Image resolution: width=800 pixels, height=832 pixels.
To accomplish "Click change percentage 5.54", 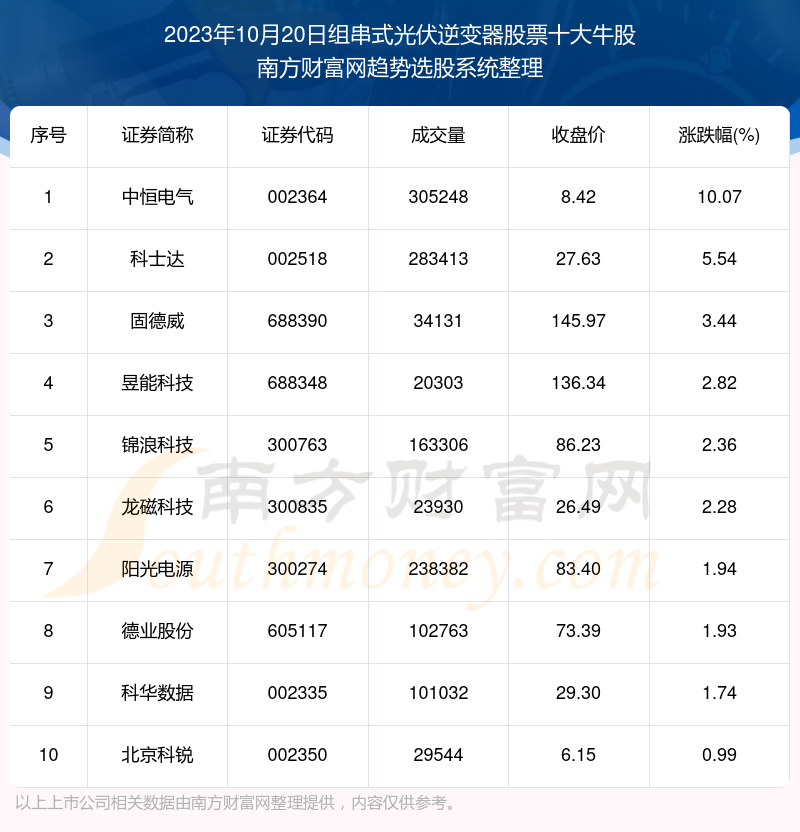I will [719, 259].
